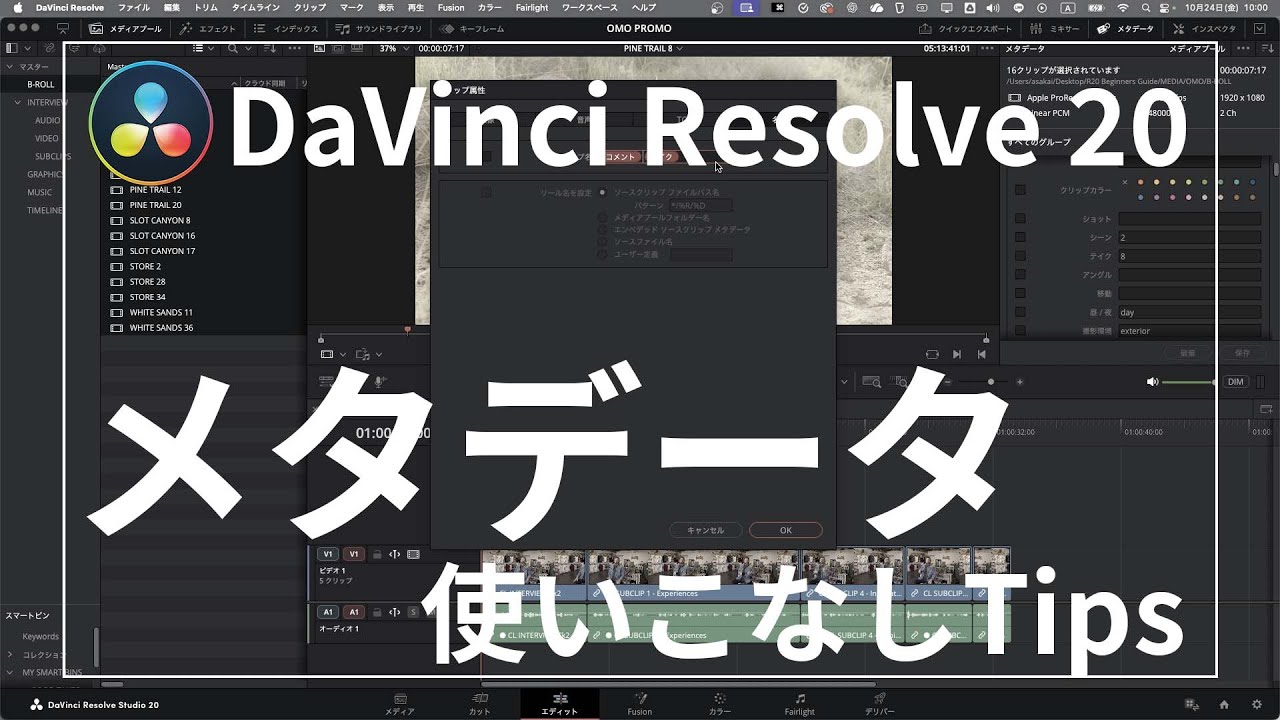1280x720 pixels.
Task: Switch to the Fairlight page
Action: tap(799, 704)
